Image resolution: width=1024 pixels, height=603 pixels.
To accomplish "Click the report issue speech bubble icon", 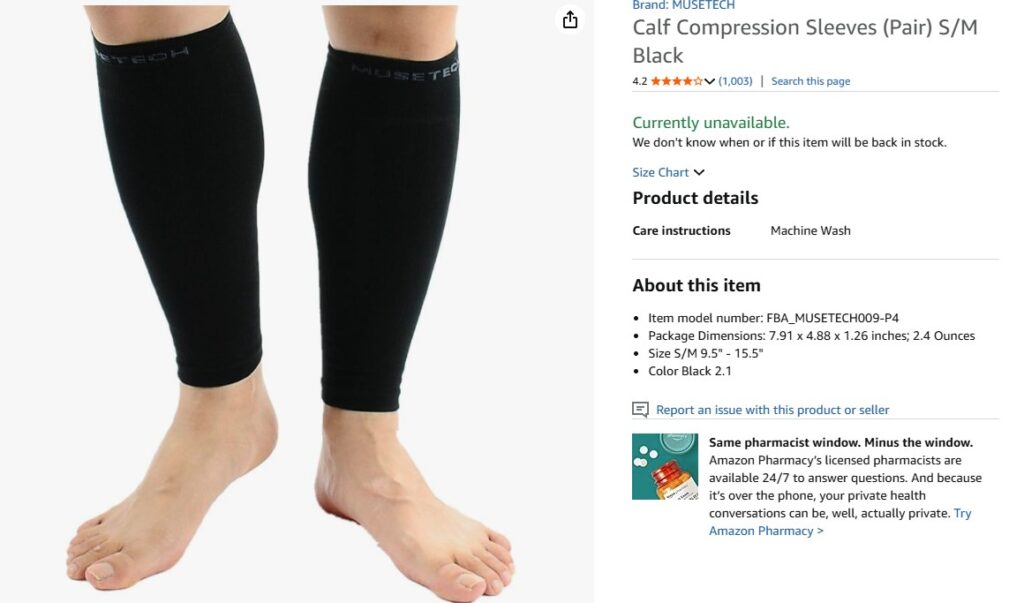I will tap(640, 410).
